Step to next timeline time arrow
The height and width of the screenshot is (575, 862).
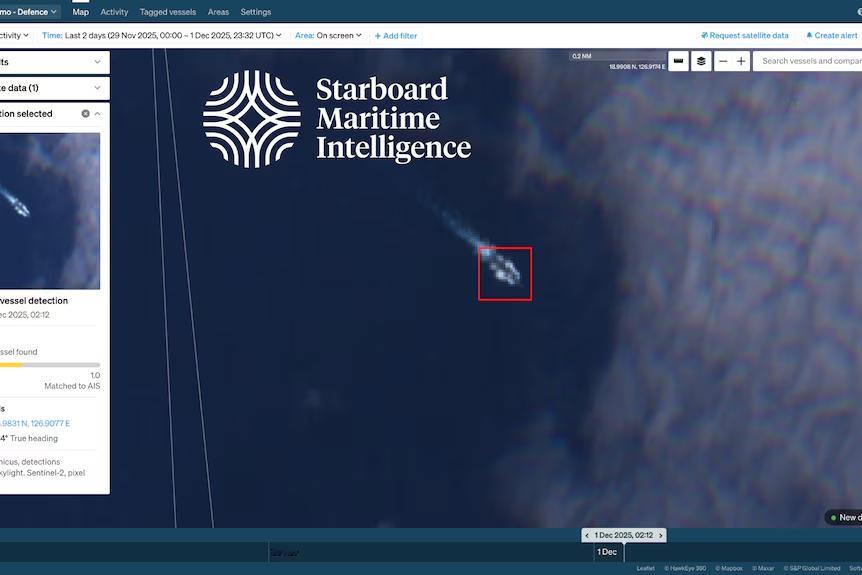click(661, 535)
